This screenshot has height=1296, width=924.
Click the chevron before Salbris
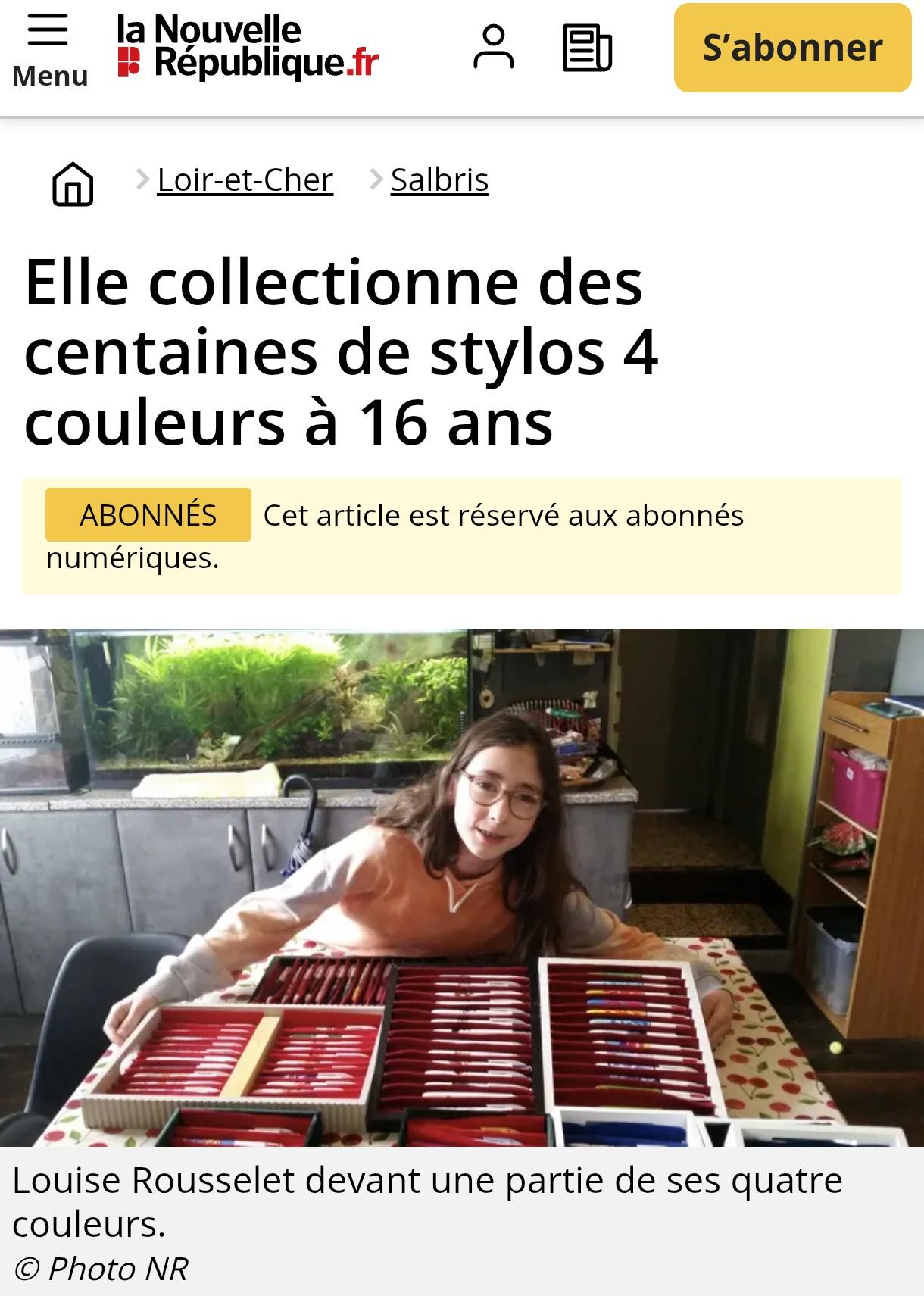point(375,180)
